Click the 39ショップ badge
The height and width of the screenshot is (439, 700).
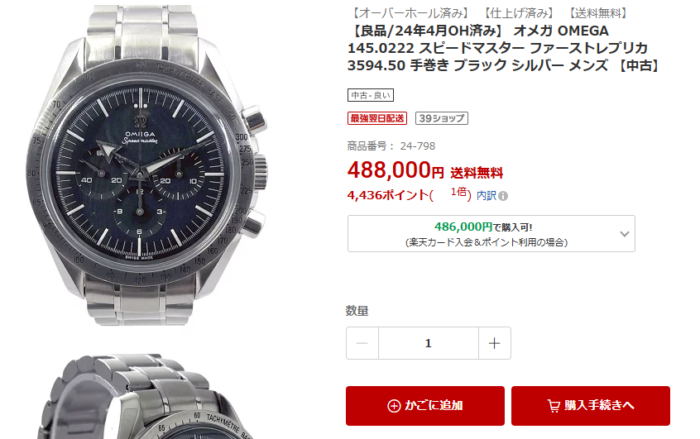(x=442, y=118)
